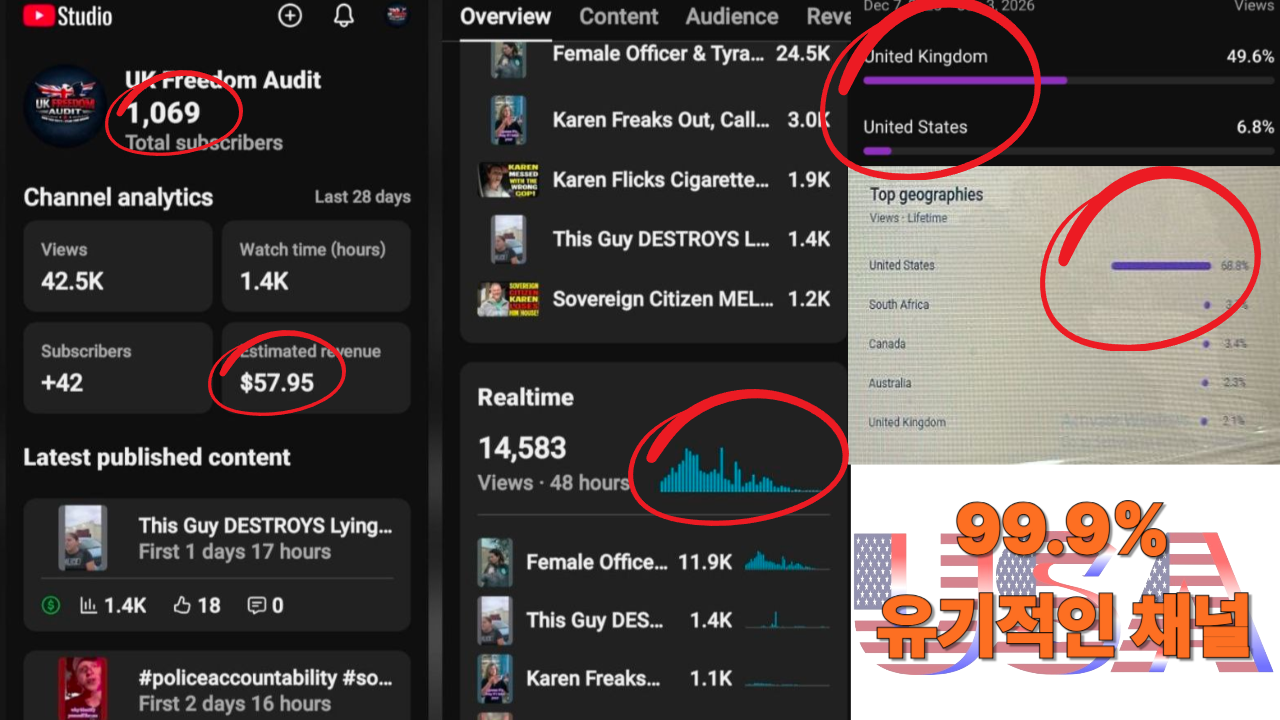Open the Audience tab
The width and height of the screenshot is (1280, 720).
pos(732,17)
